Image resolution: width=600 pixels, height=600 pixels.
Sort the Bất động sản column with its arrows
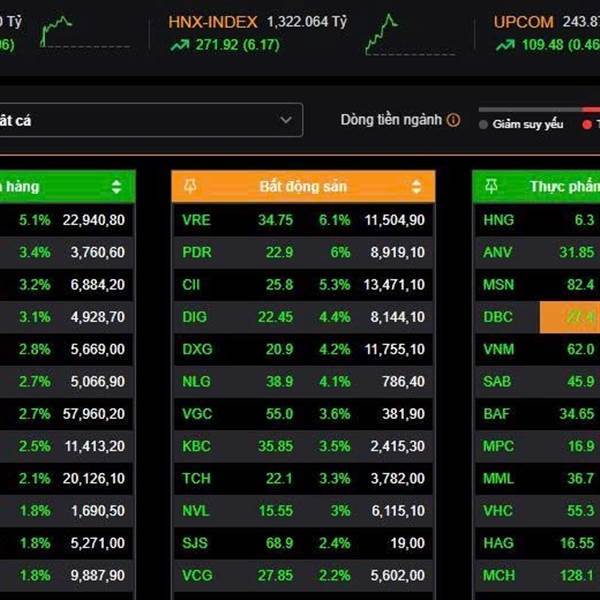point(416,186)
